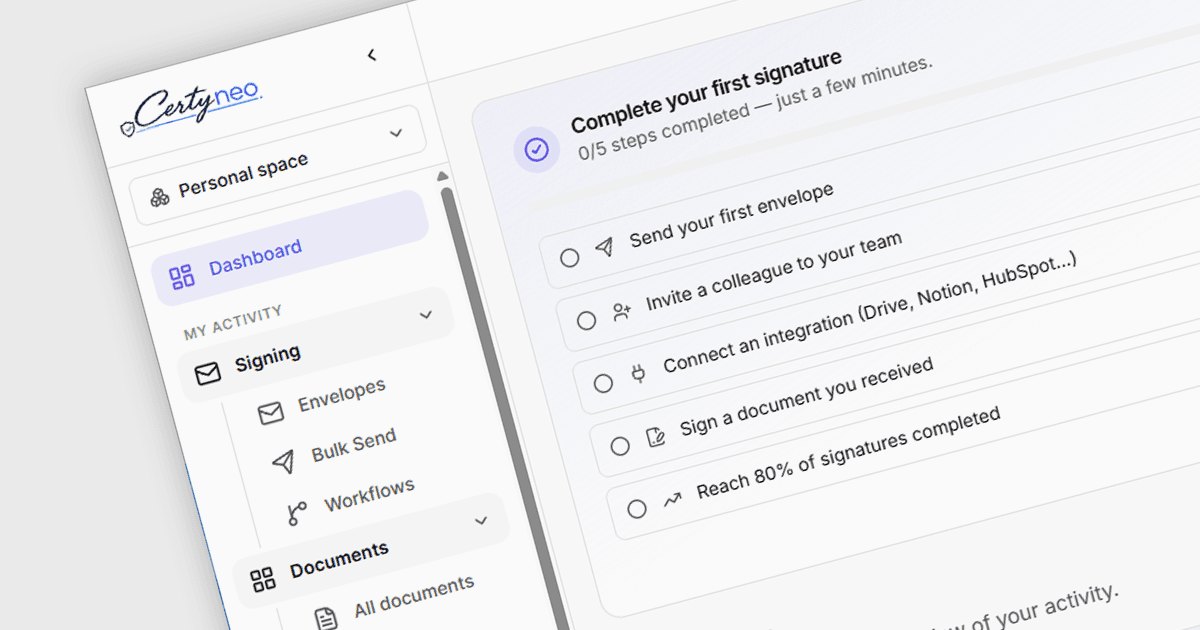Click the Certyneo logo
1200x630 pixels.
(191, 109)
